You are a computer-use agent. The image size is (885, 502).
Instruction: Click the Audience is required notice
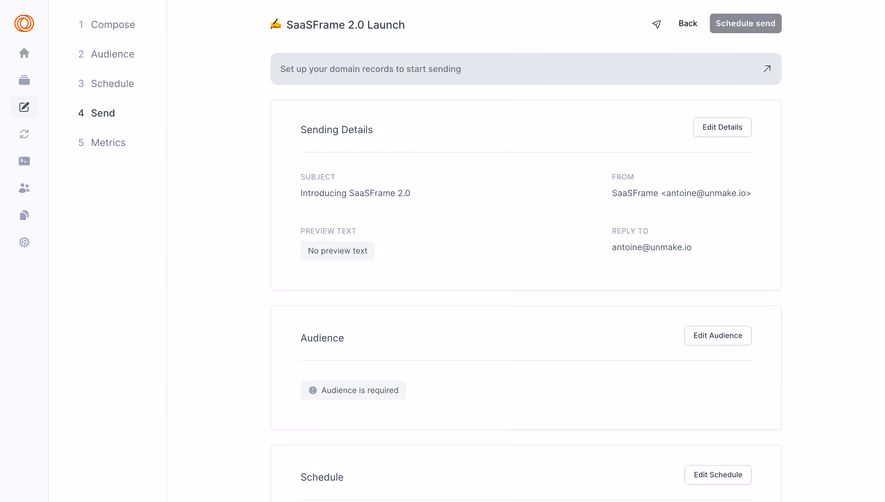[353, 390]
